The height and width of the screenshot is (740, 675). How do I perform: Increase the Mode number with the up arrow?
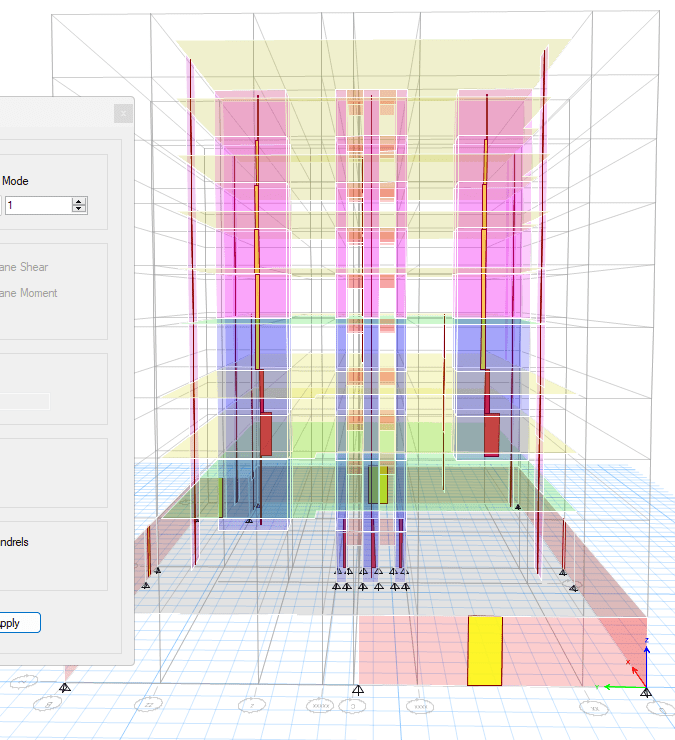(x=79, y=202)
